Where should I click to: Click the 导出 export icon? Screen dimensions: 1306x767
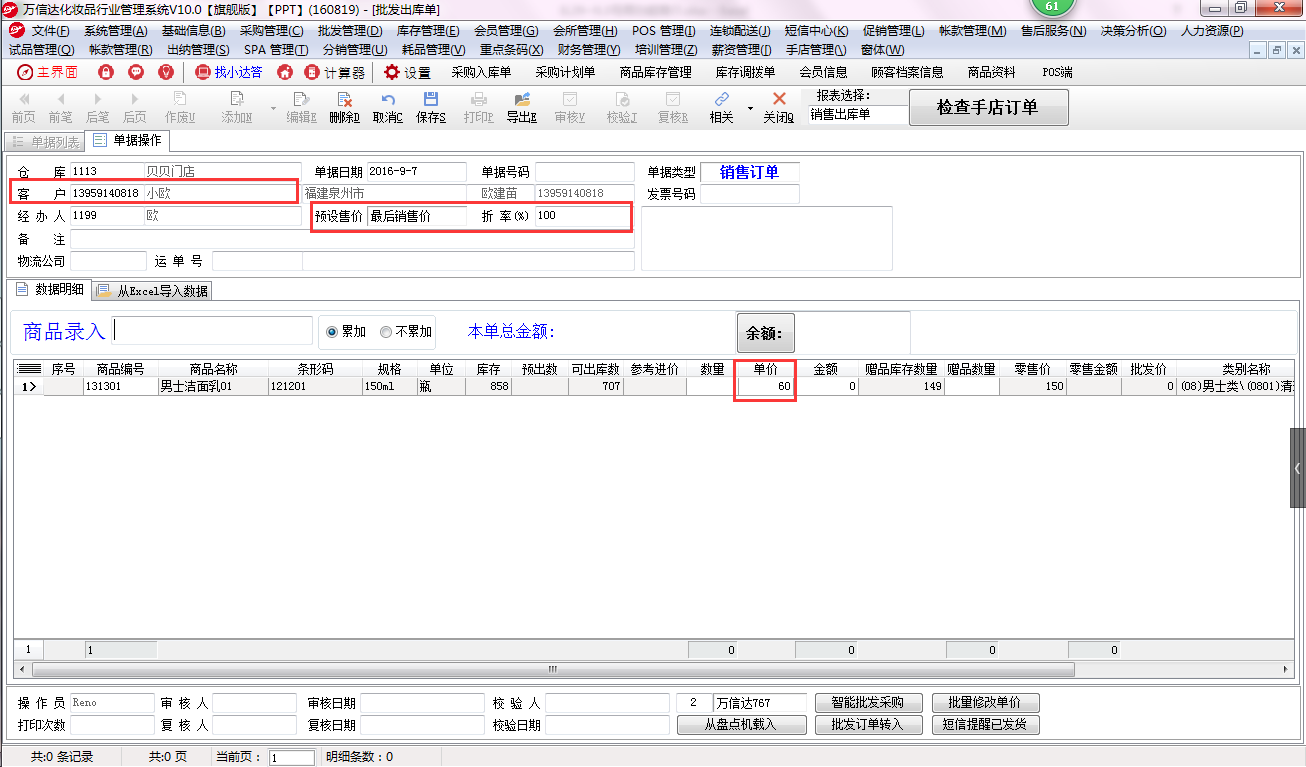tap(522, 107)
